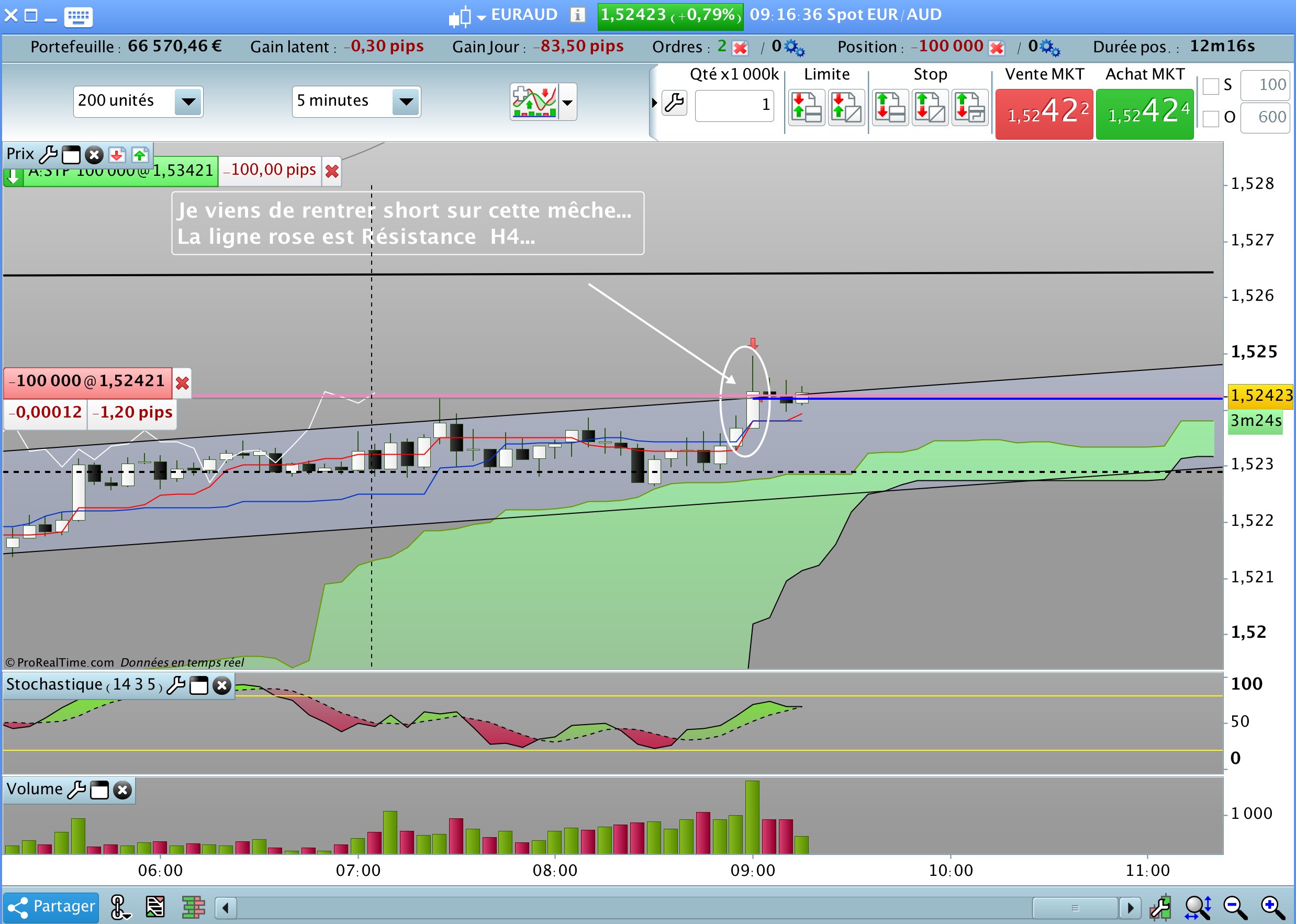Open Stochastique indicator wrench settings

(x=176, y=685)
